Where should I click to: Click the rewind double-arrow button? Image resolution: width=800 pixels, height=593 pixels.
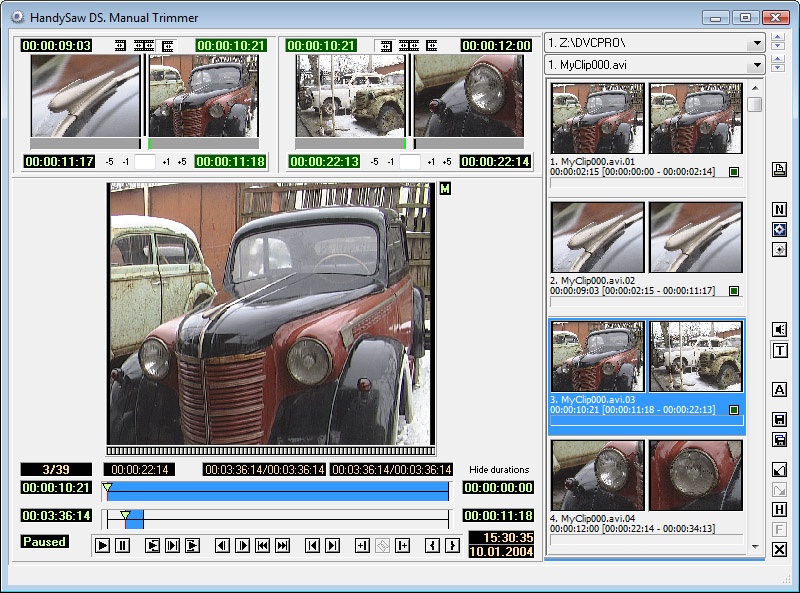(263, 546)
